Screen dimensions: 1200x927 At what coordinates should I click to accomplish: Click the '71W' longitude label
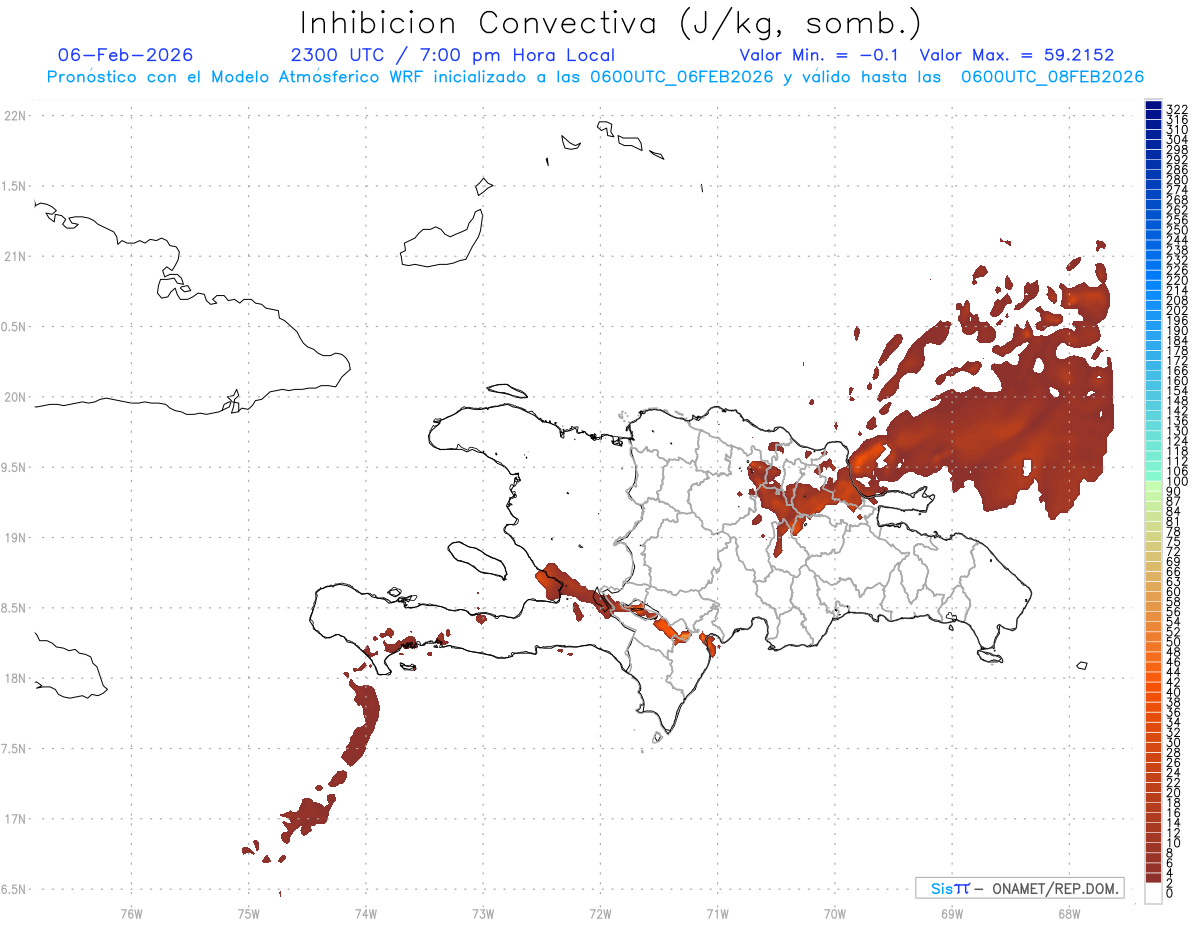pos(717,913)
